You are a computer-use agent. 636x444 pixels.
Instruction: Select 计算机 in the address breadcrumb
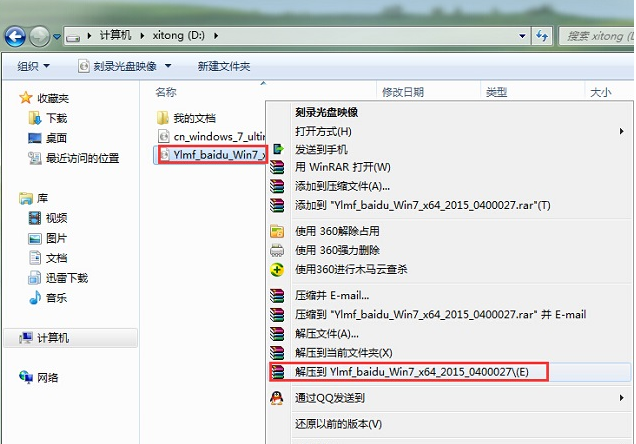116,36
